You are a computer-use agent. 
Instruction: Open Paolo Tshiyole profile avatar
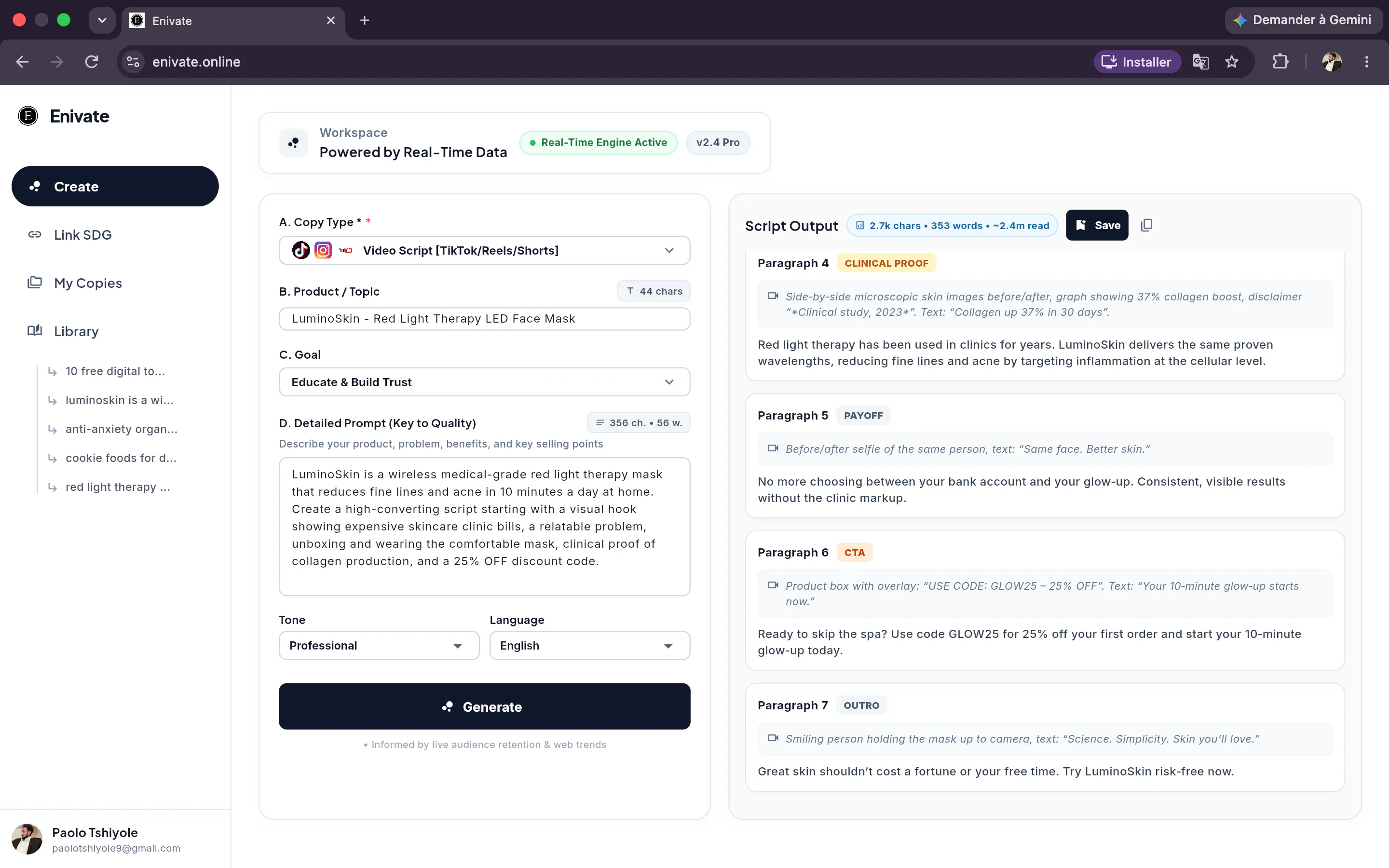pyautogui.click(x=27, y=839)
